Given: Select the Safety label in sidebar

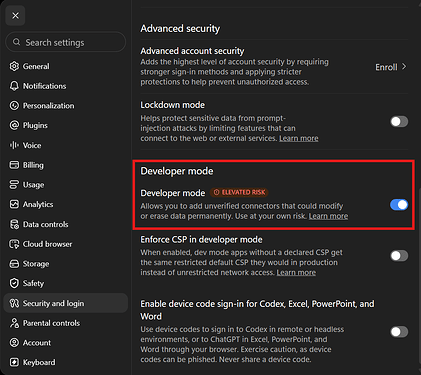Looking at the screenshot, I should [33, 283].
